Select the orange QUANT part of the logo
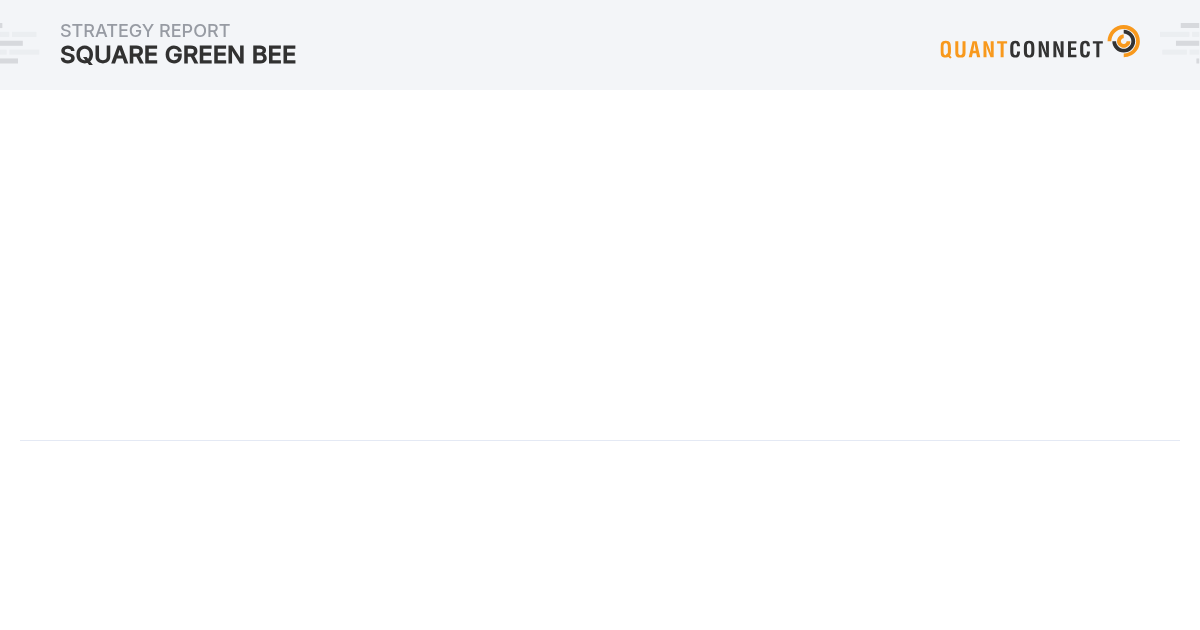 click(x=974, y=49)
